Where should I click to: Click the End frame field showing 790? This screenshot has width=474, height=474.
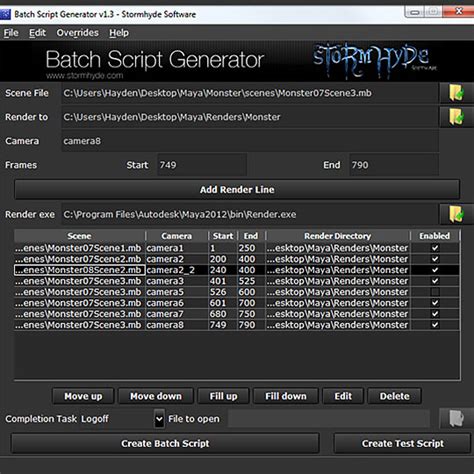pyautogui.click(x=394, y=165)
